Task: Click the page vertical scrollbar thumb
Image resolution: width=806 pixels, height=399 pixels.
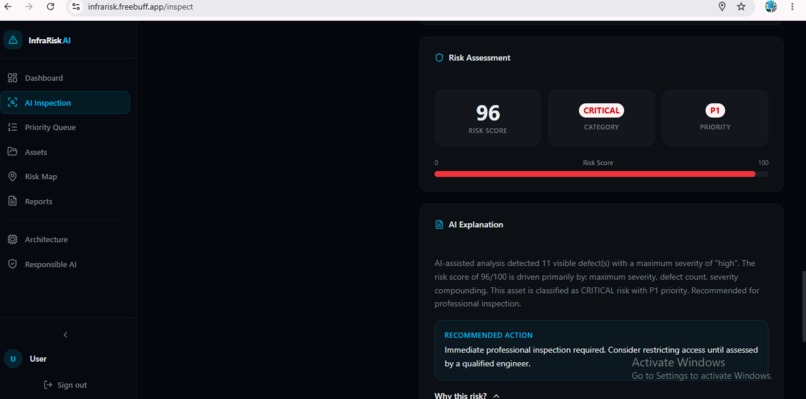Action: pos(803,305)
